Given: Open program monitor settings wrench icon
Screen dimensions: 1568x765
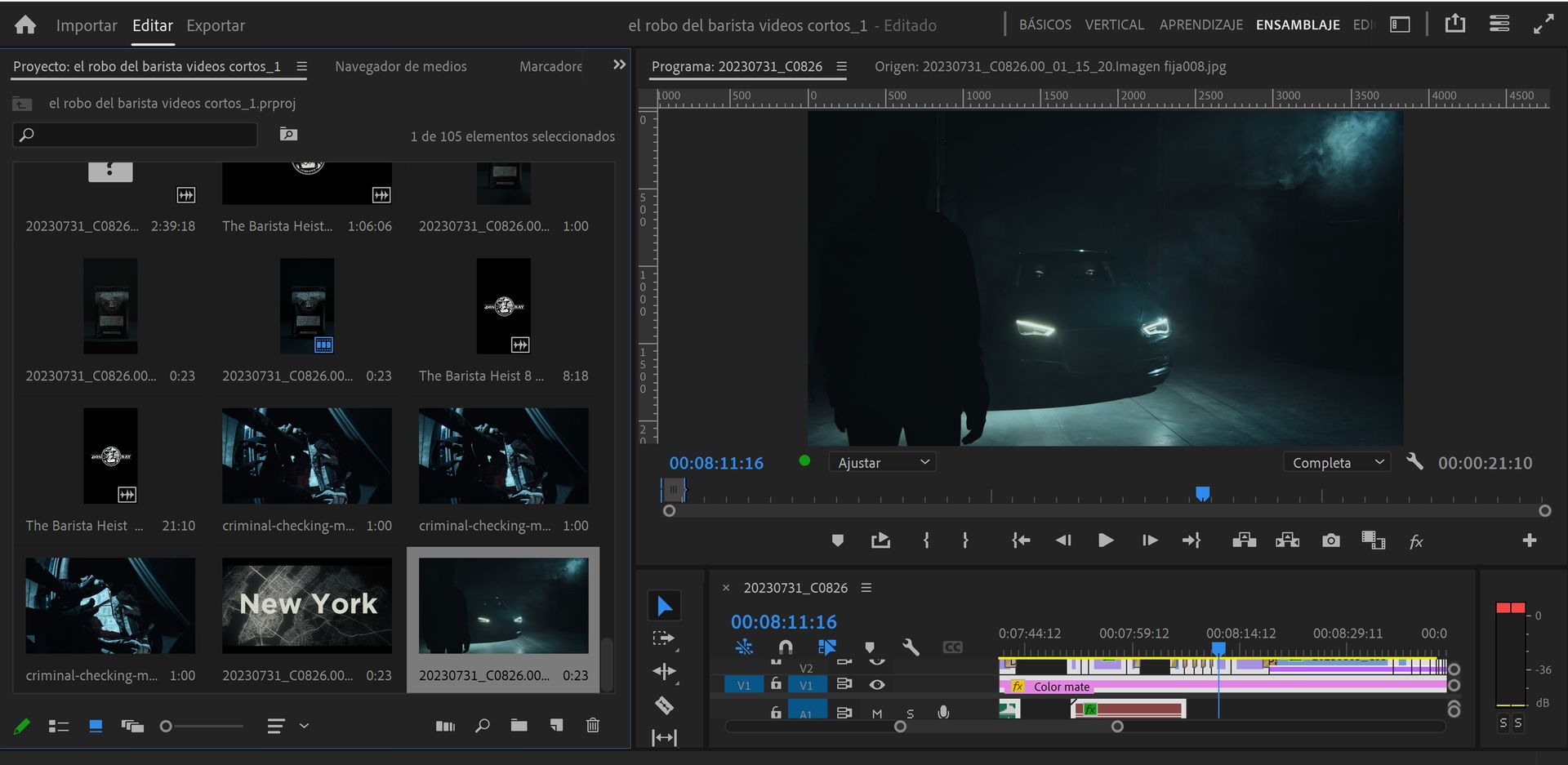Looking at the screenshot, I should pyautogui.click(x=1414, y=461).
